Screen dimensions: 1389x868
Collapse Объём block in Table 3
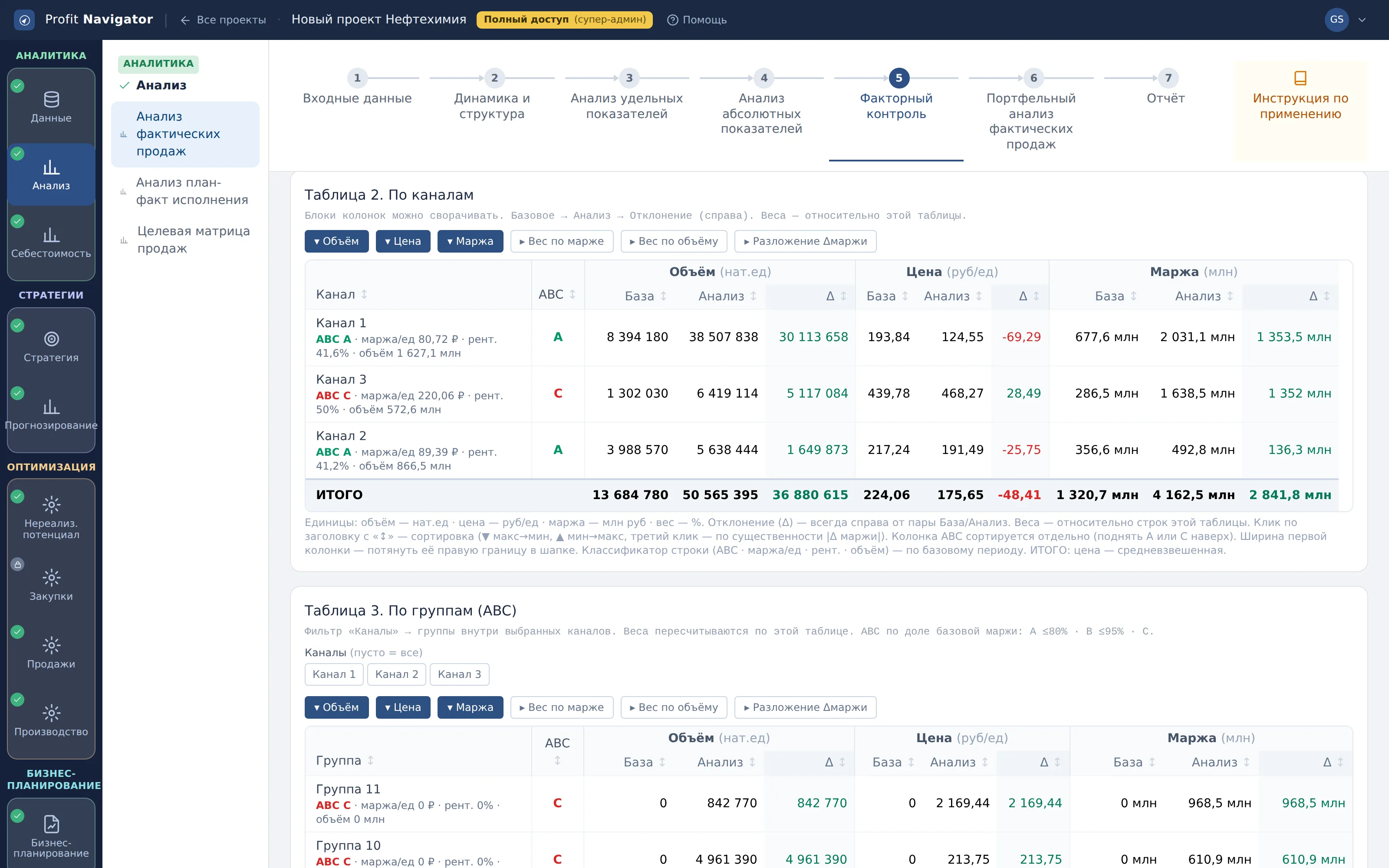pos(336,707)
